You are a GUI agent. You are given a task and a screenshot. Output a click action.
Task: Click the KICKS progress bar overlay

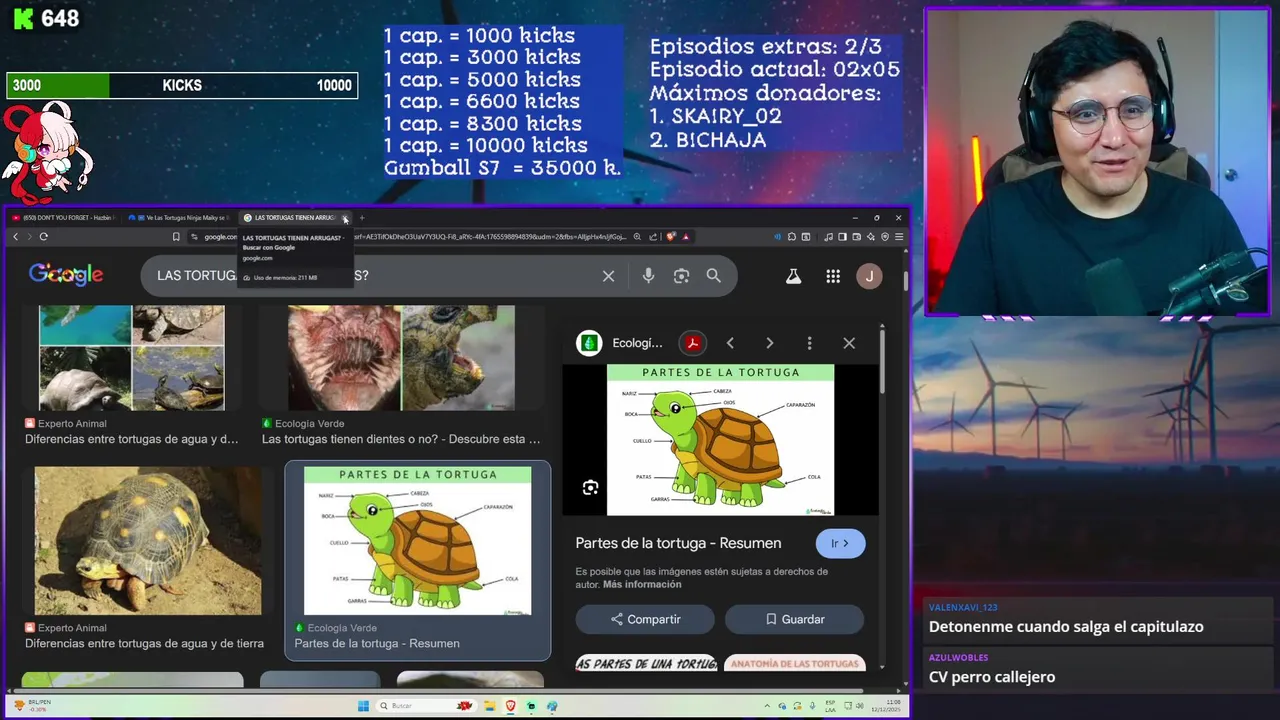pyautogui.click(x=182, y=86)
